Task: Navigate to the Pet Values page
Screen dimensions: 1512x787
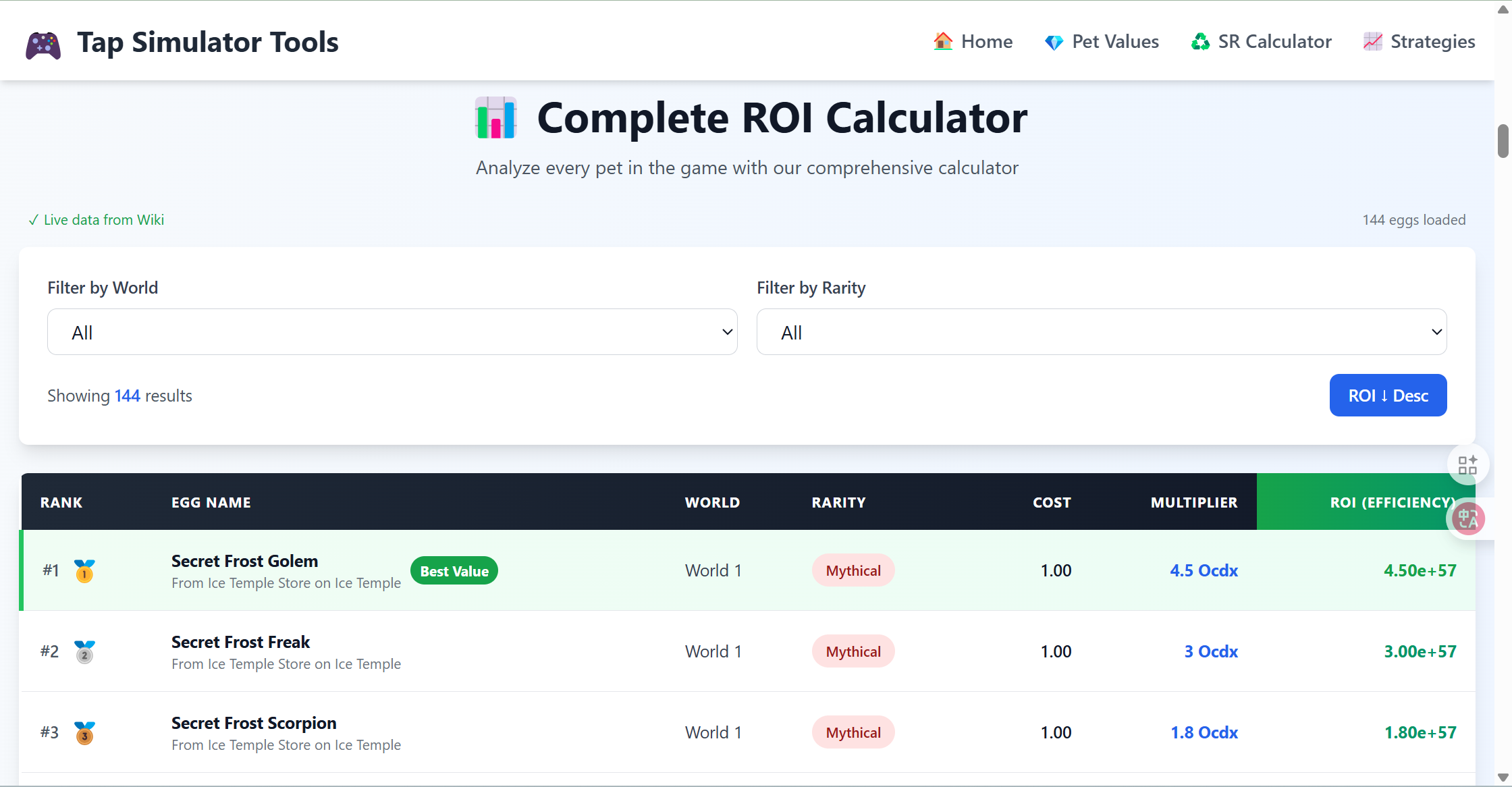Action: 1115,41
